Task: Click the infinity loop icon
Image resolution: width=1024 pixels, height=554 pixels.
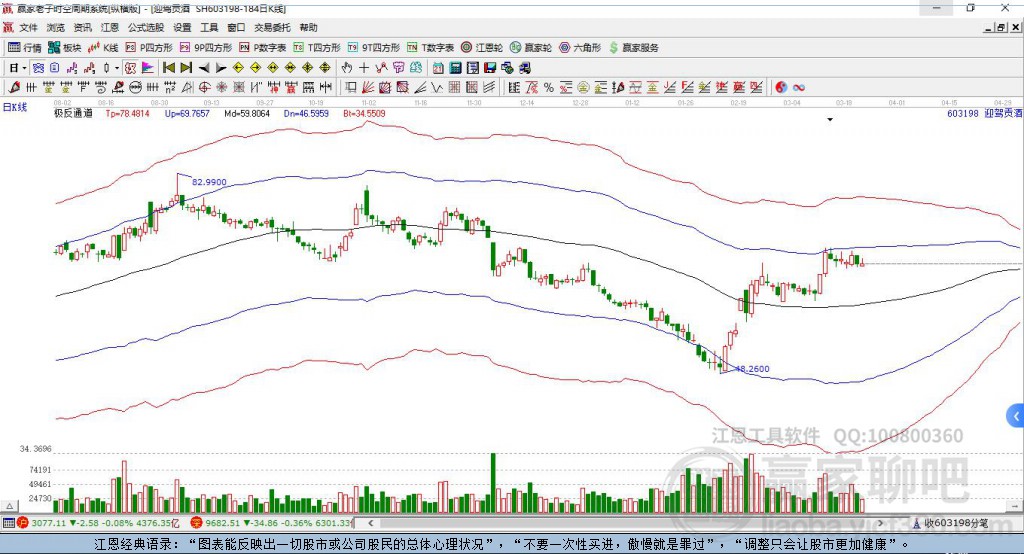Action: [799, 88]
